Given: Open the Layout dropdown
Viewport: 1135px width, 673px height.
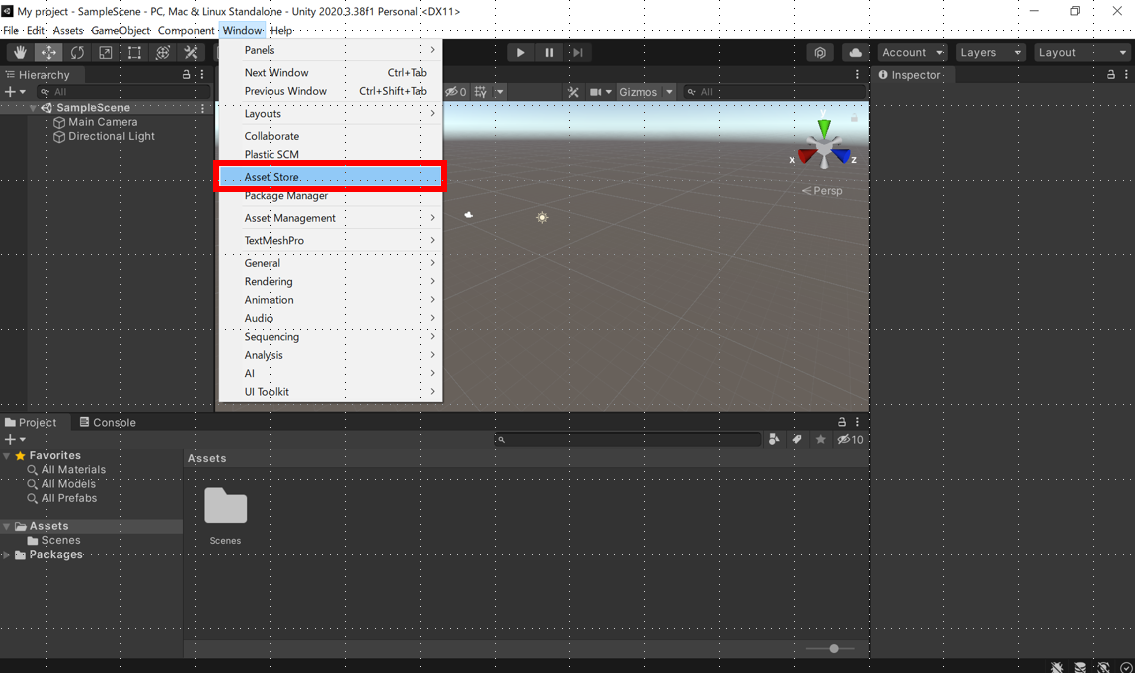Looking at the screenshot, I should [x=1082, y=52].
